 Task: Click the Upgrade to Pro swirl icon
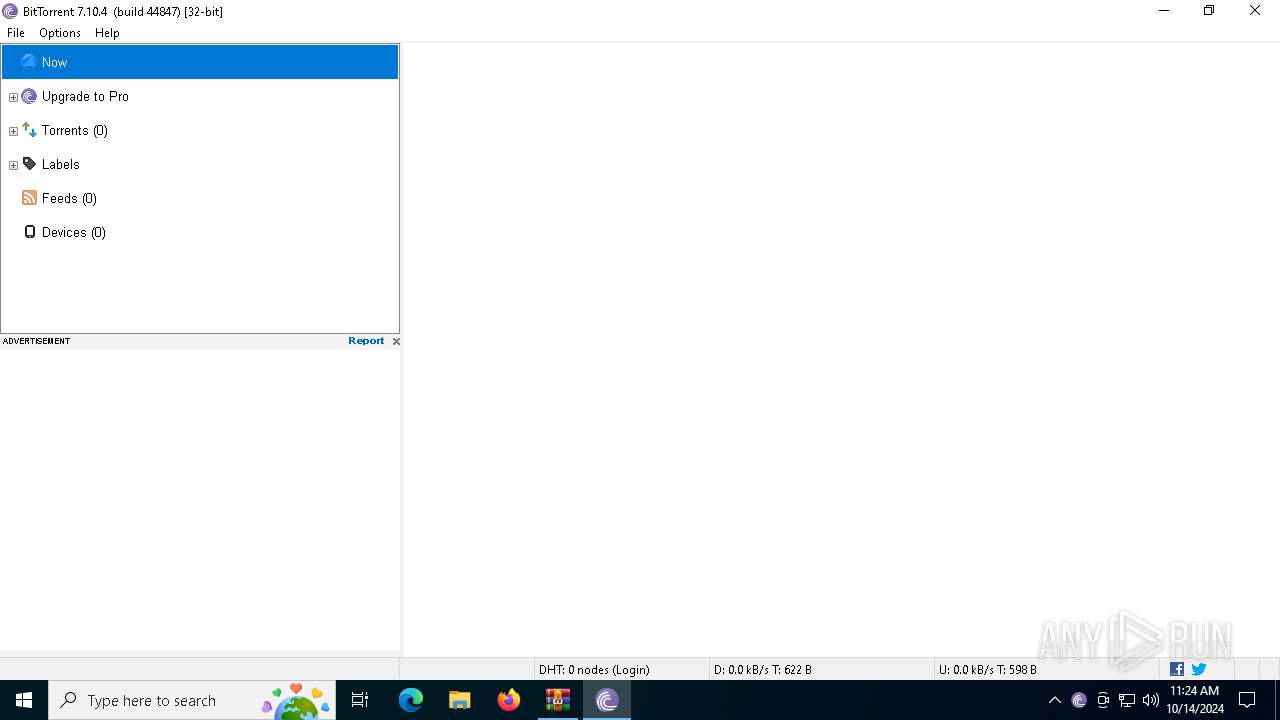click(29, 96)
